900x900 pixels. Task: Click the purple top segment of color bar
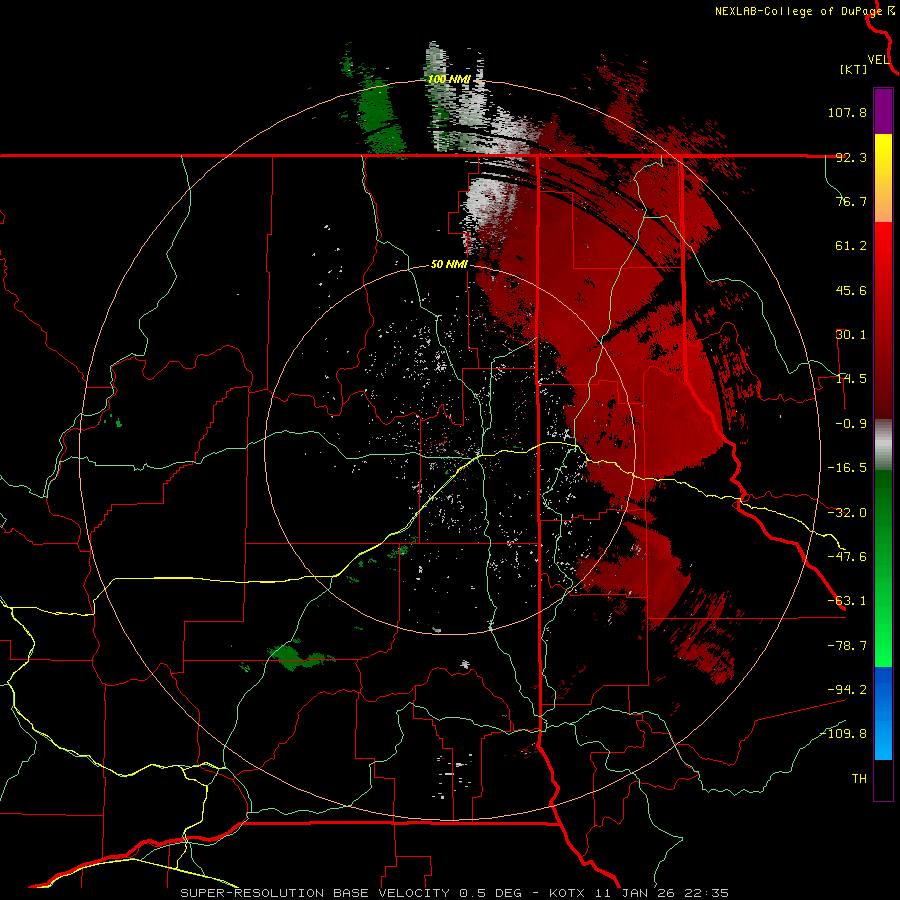click(883, 111)
